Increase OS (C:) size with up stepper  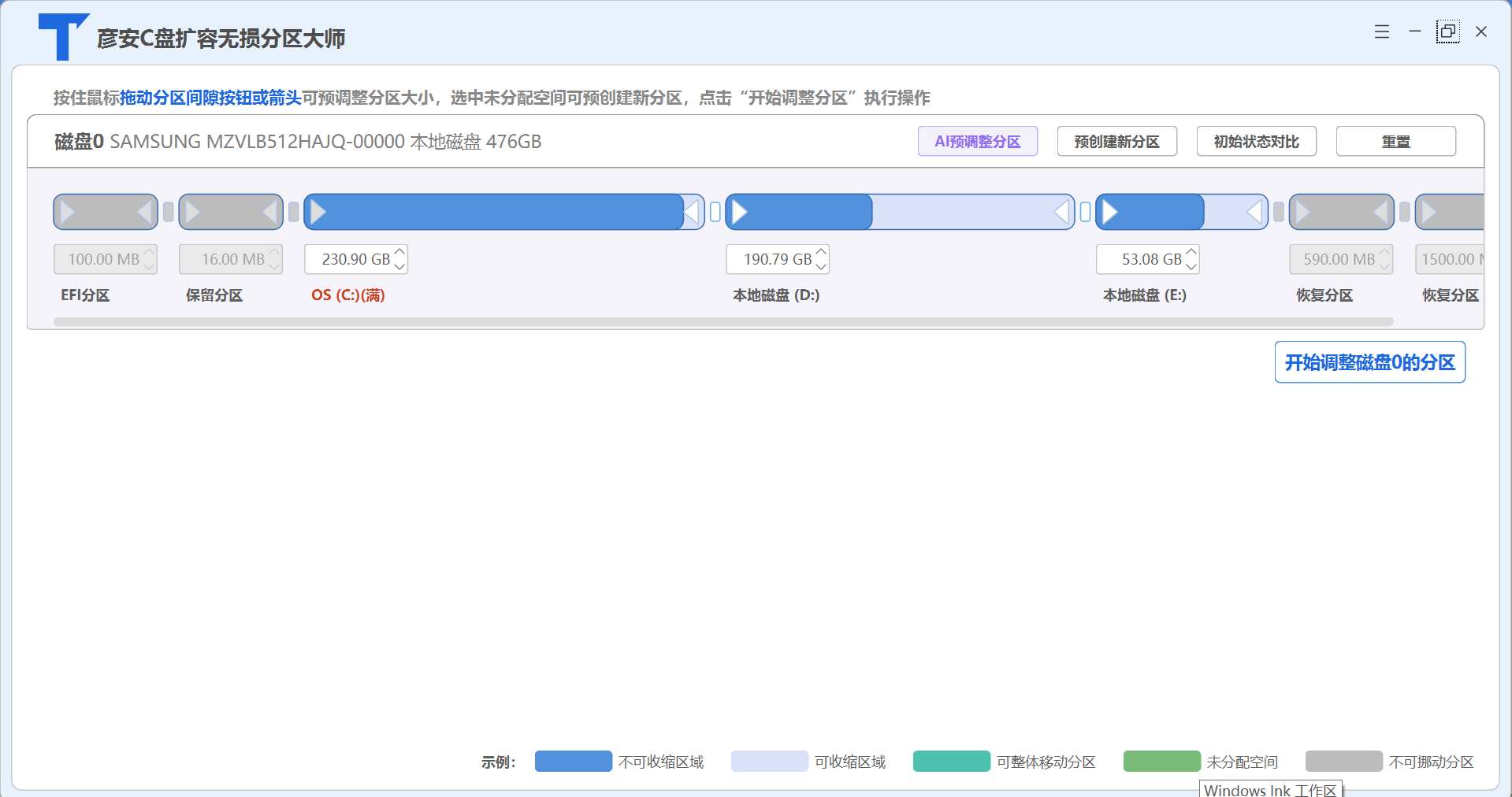coord(399,252)
